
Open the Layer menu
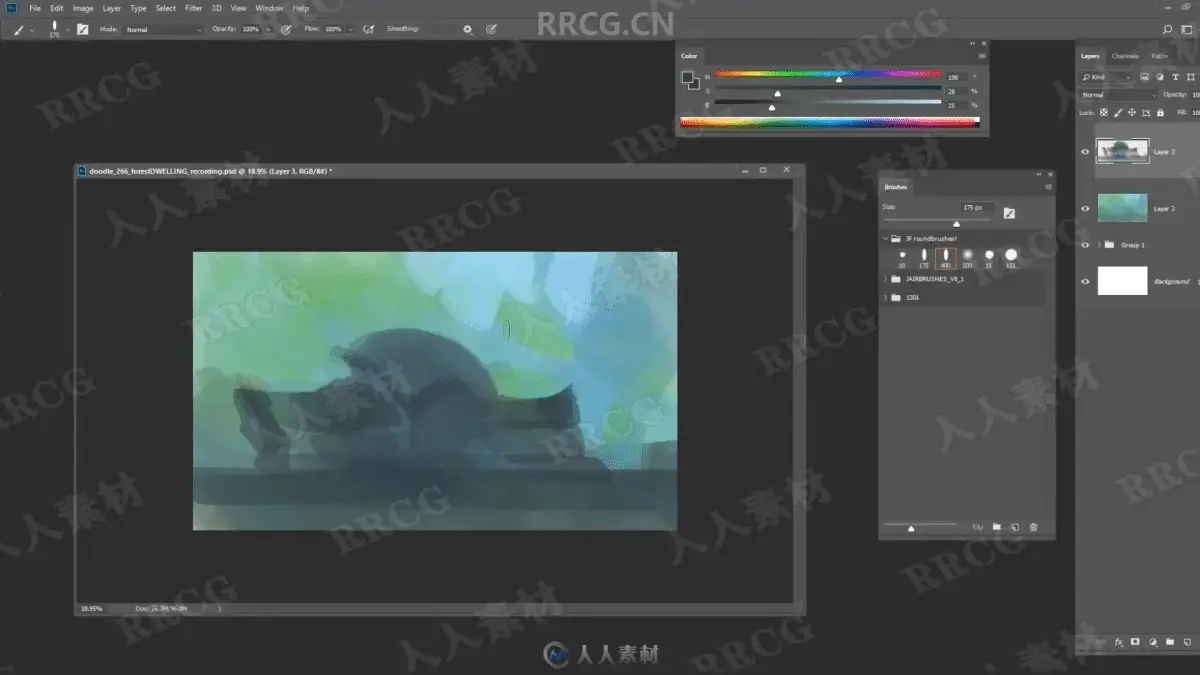click(x=112, y=8)
